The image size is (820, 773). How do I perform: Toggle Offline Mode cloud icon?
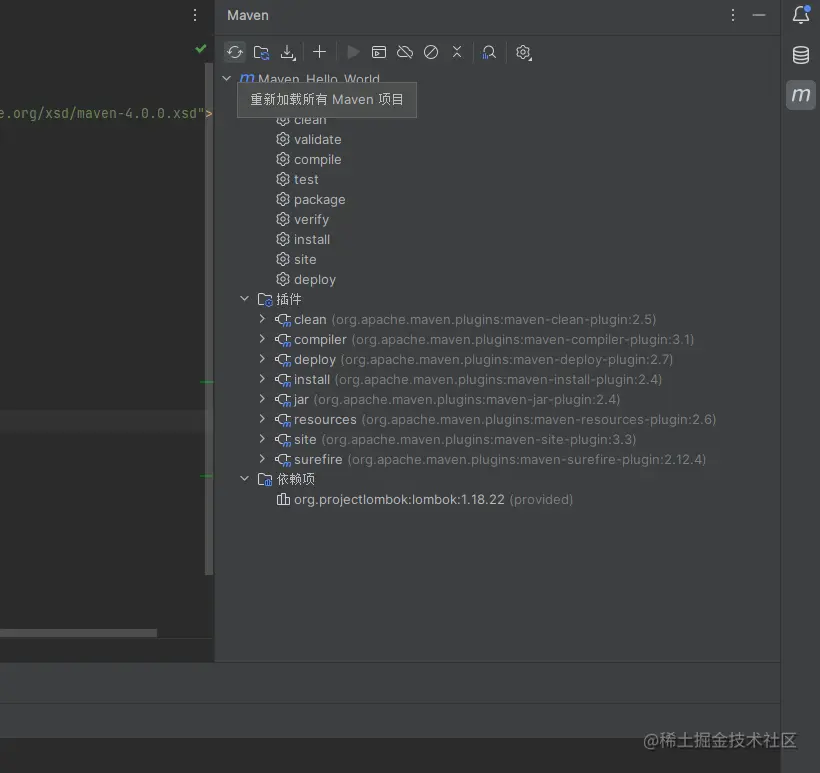point(405,52)
